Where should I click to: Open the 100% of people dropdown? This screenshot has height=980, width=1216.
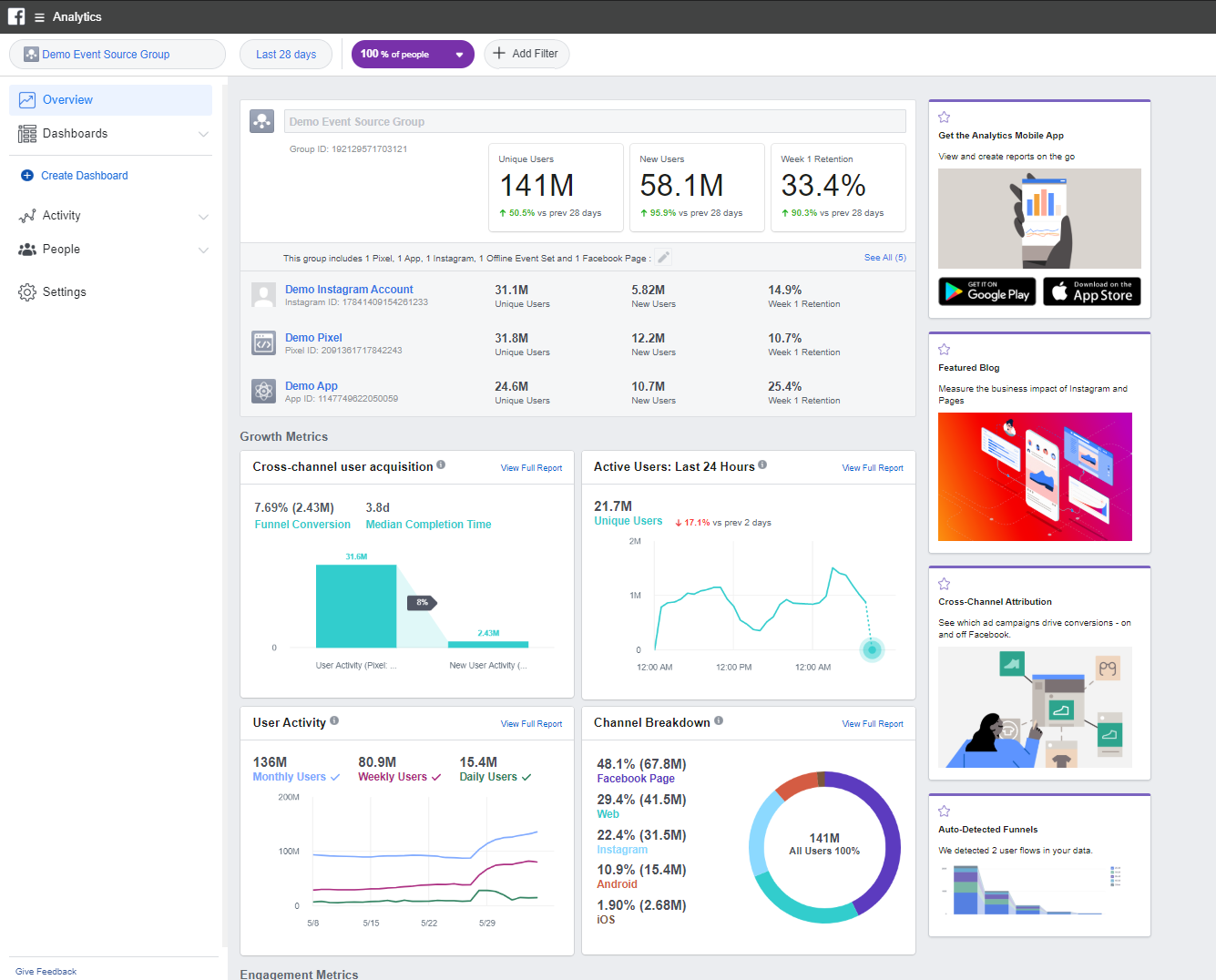click(x=413, y=55)
